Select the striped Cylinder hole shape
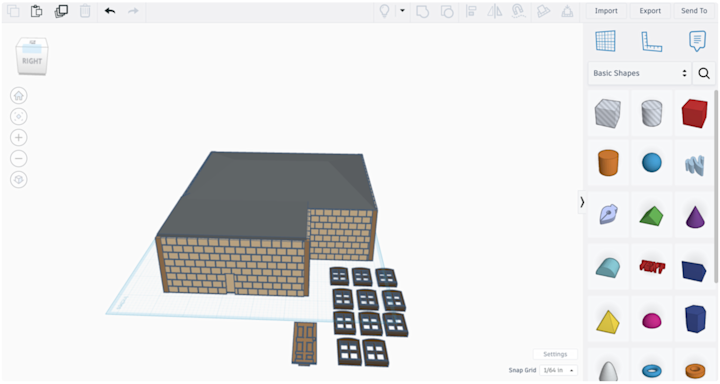720x384 pixels. pyautogui.click(x=652, y=113)
